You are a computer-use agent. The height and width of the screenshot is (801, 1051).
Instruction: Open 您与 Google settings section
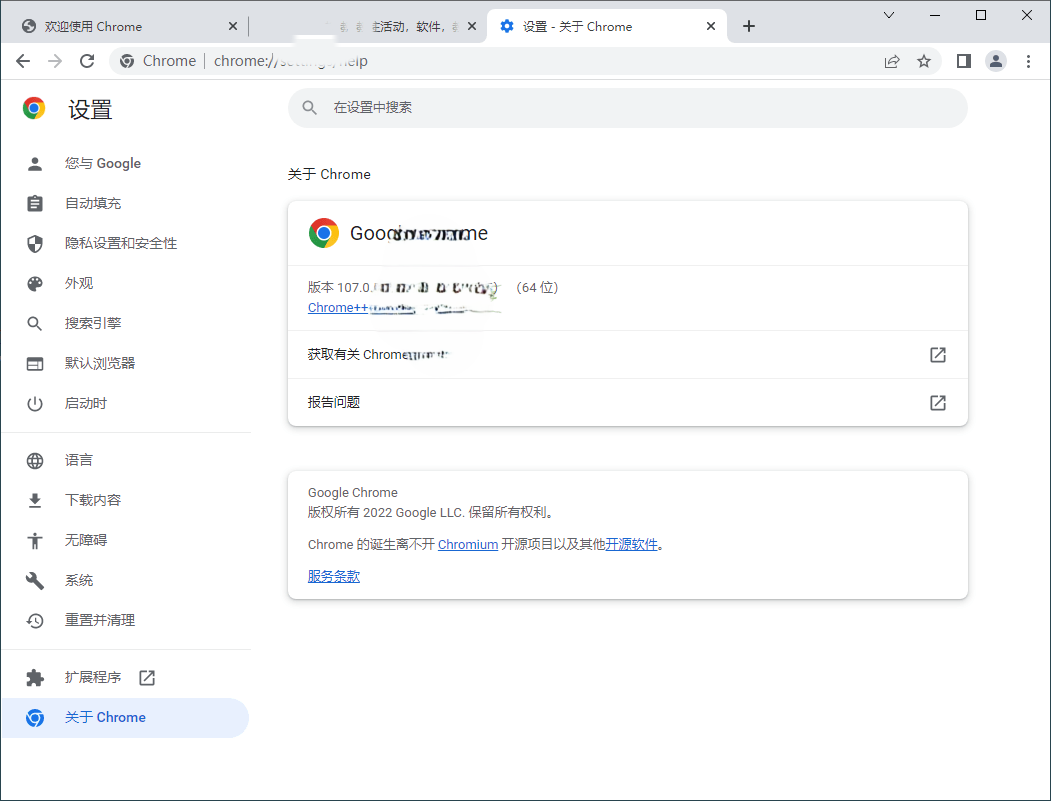125,164
